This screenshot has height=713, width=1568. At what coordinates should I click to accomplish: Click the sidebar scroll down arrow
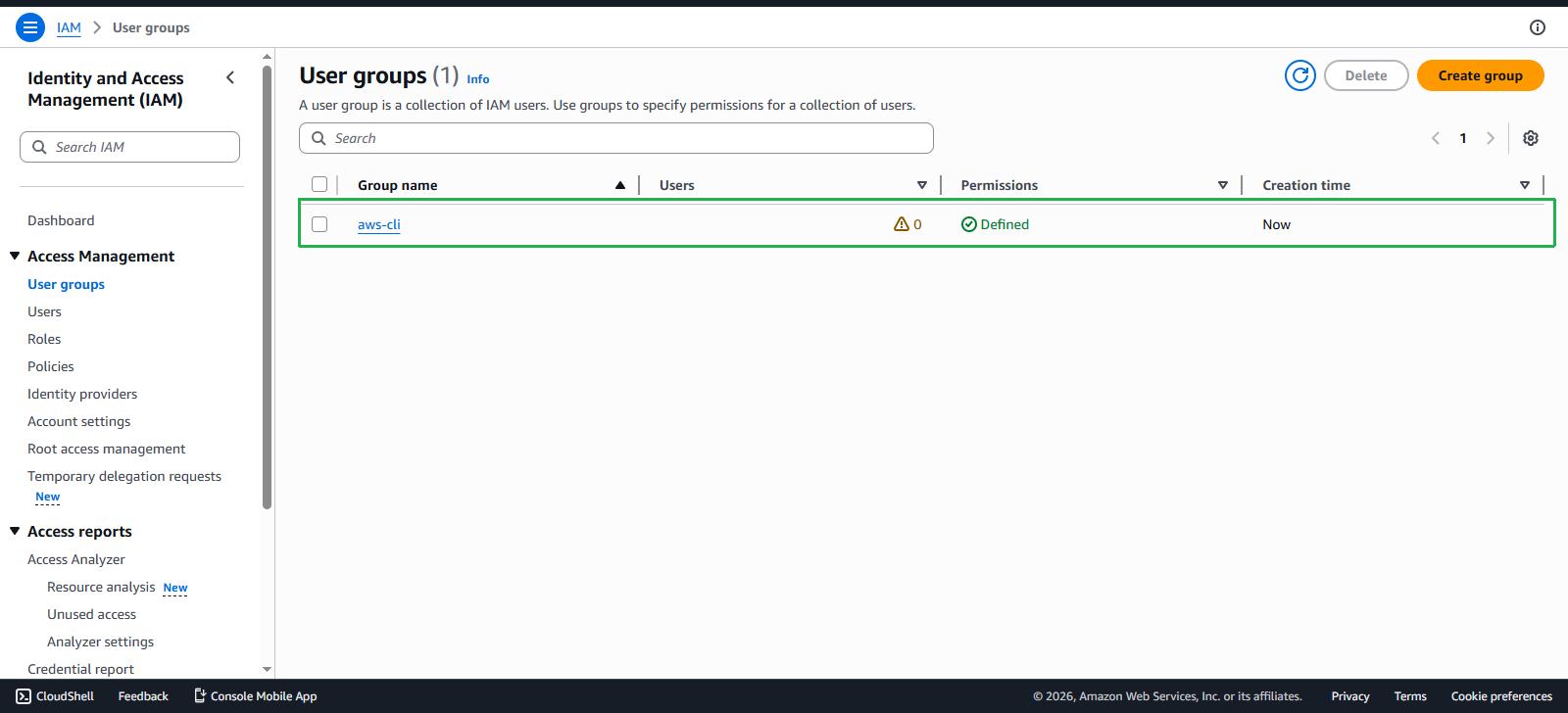point(267,670)
